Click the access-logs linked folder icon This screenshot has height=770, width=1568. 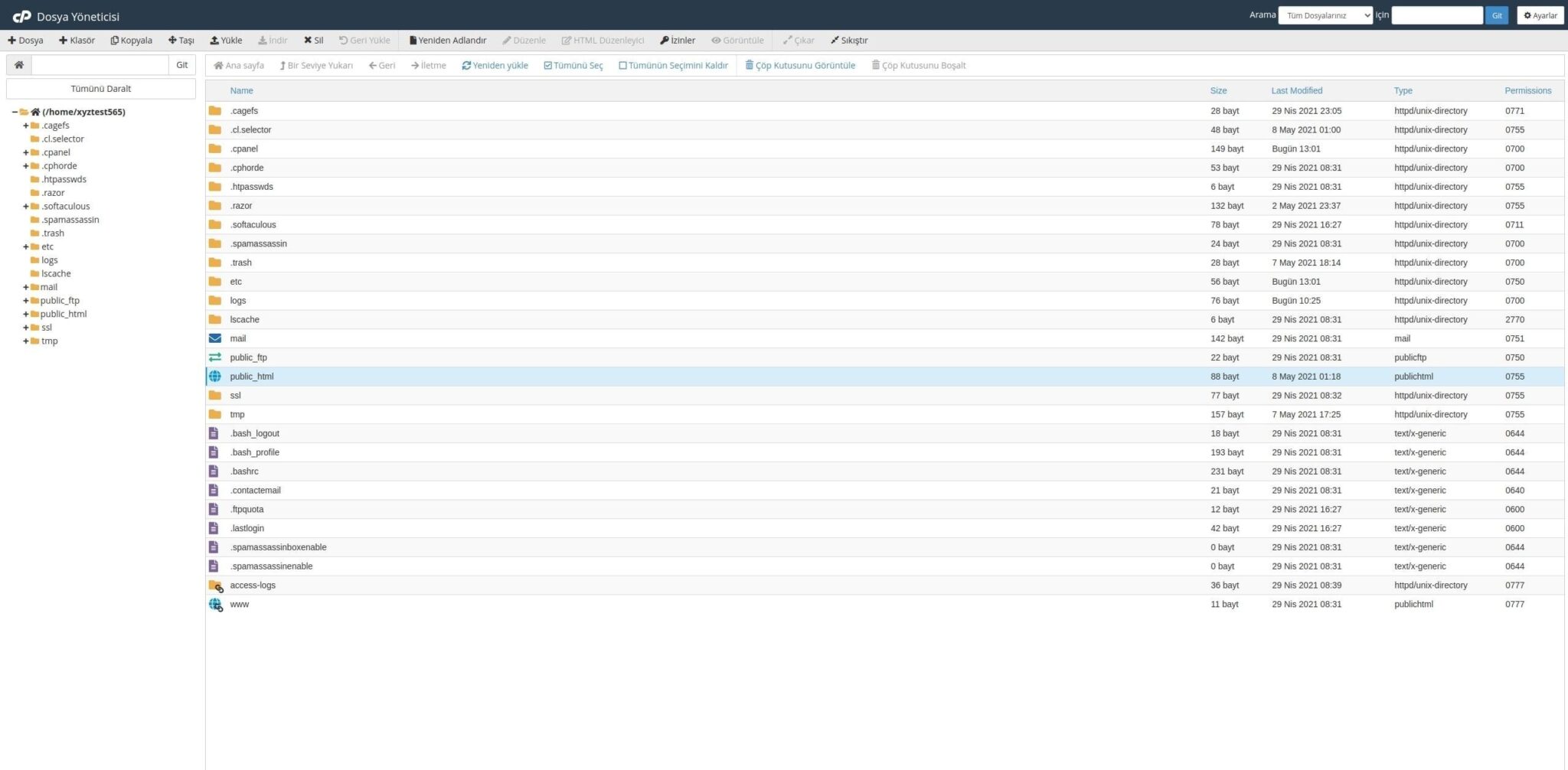pyautogui.click(x=216, y=586)
